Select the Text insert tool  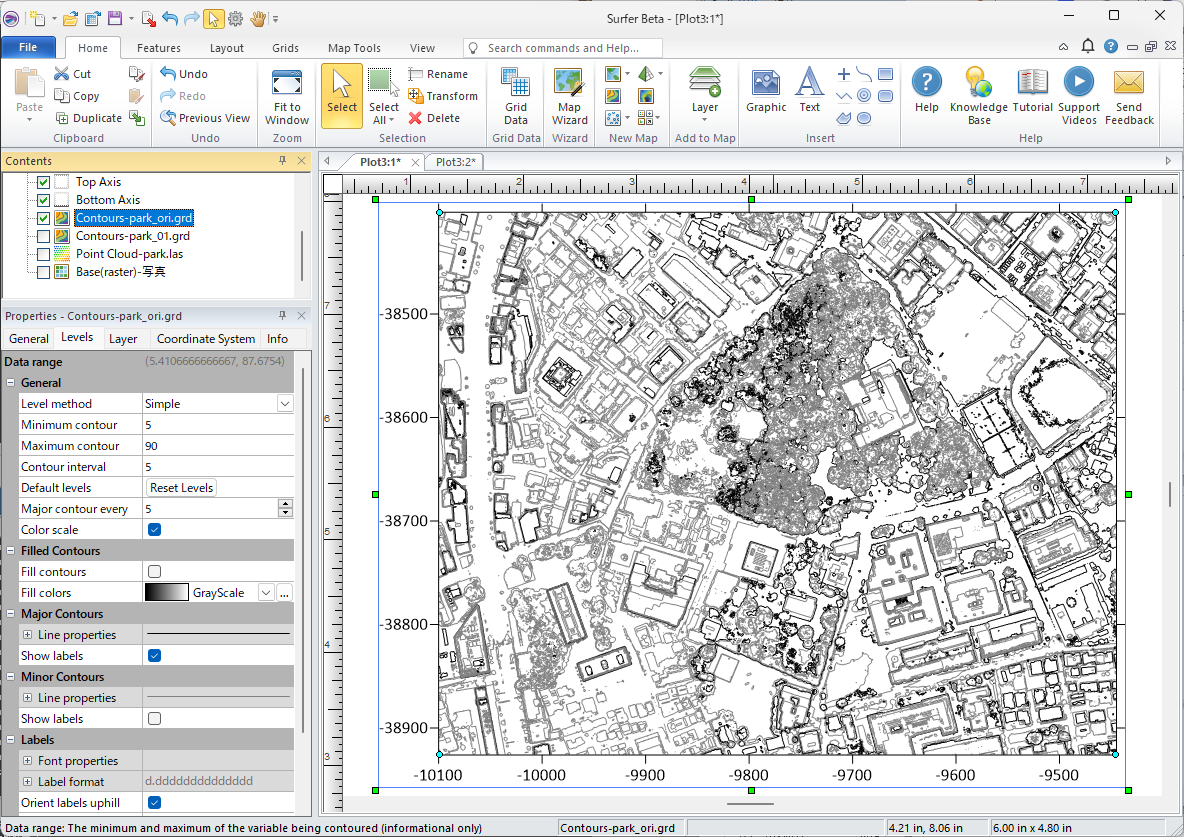pyautogui.click(x=809, y=91)
